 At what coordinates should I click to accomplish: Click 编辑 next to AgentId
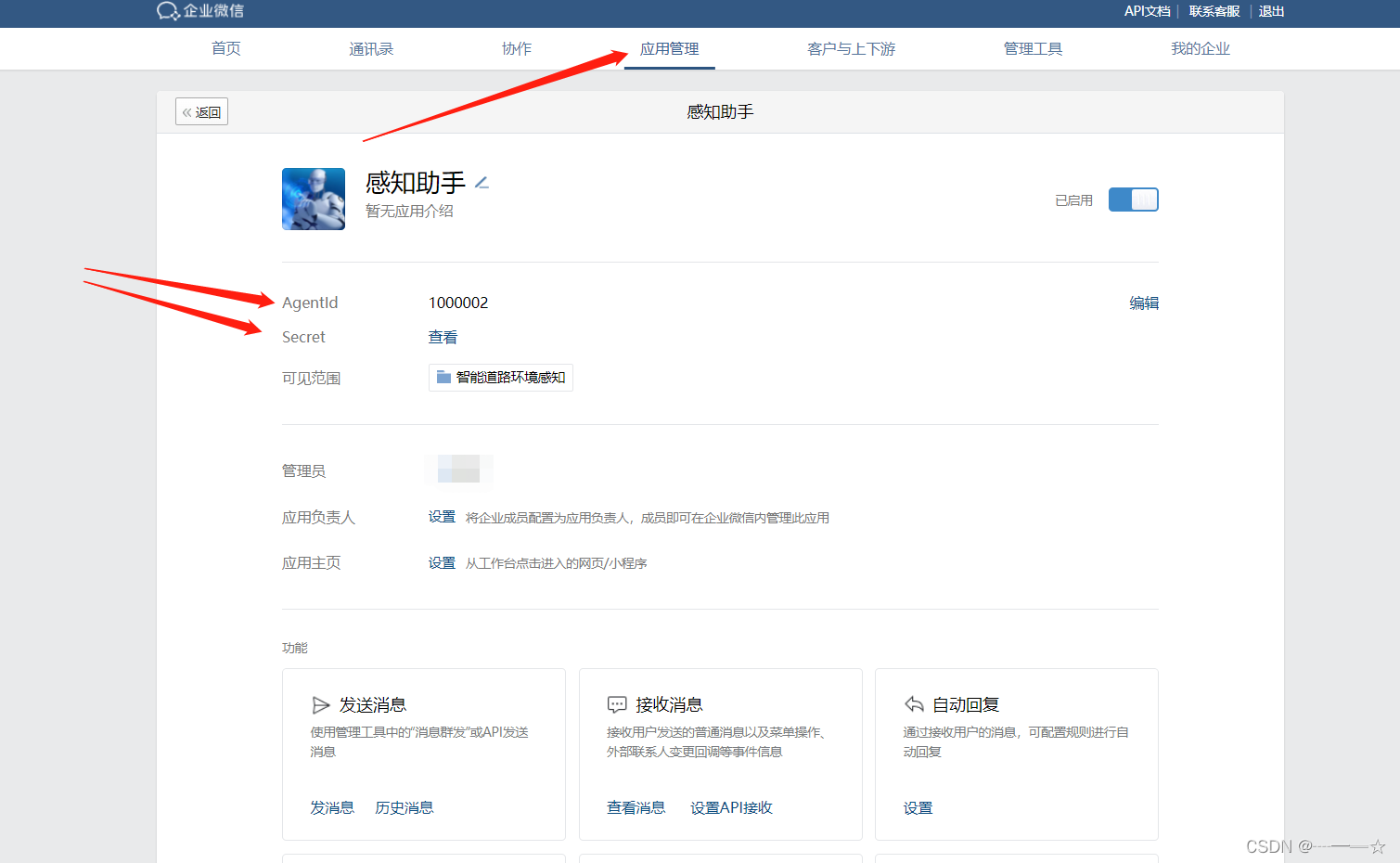1144,303
